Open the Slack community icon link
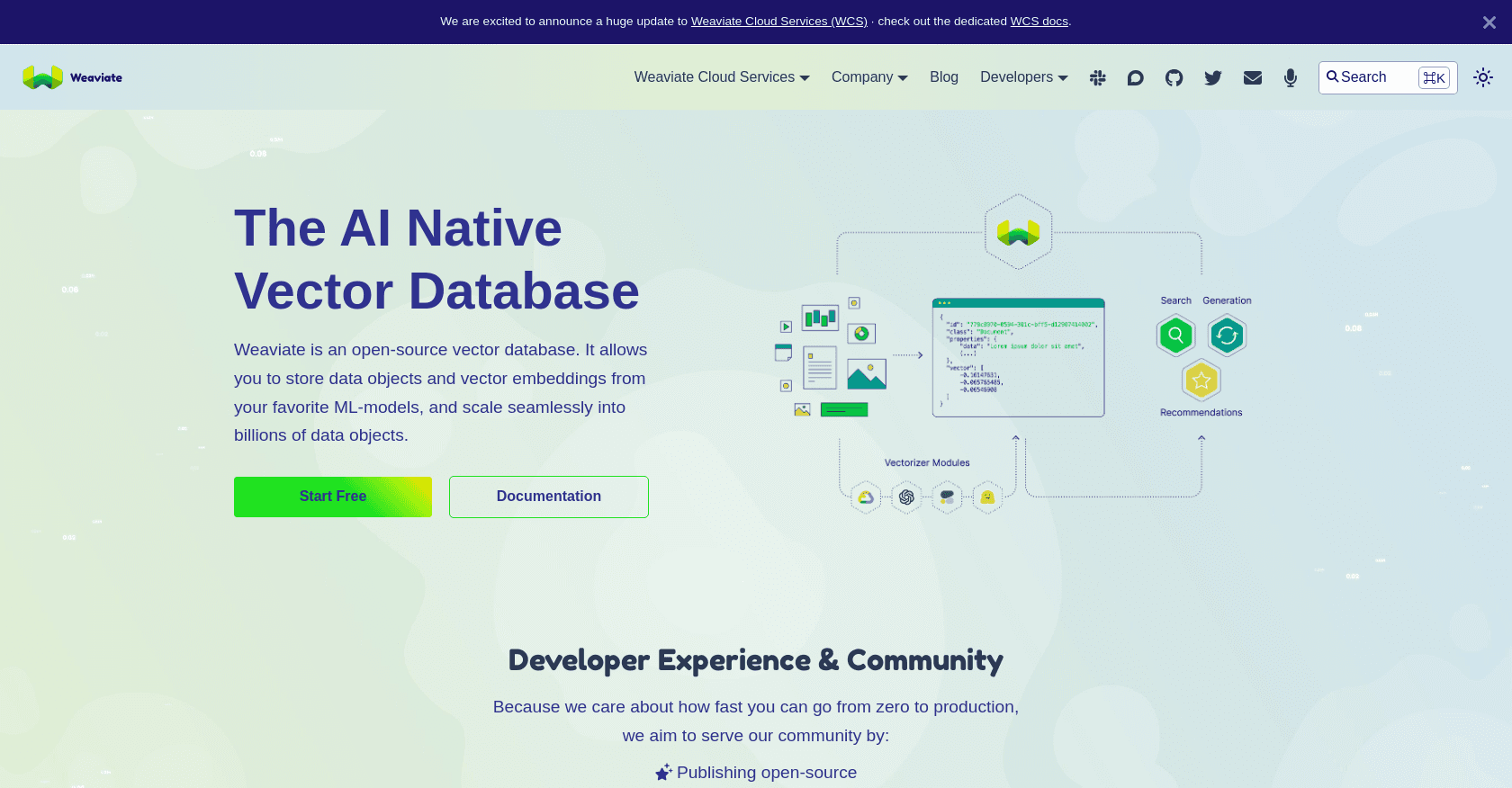The image size is (1512, 788). [x=1097, y=78]
